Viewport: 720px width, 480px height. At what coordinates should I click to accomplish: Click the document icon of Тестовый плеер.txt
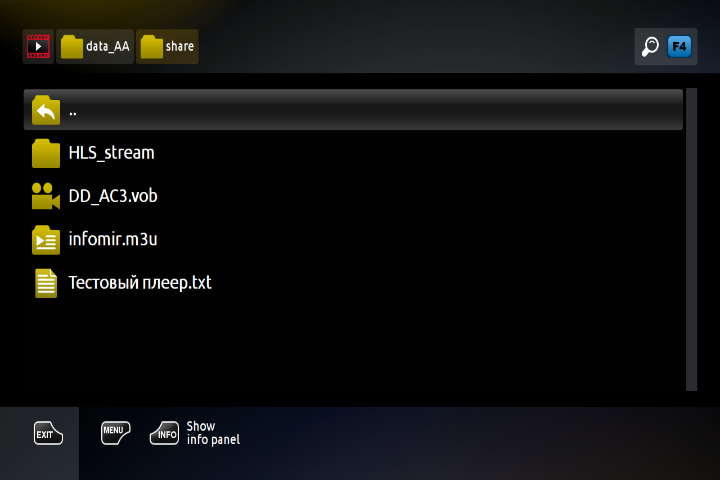pyautogui.click(x=46, y=283)
